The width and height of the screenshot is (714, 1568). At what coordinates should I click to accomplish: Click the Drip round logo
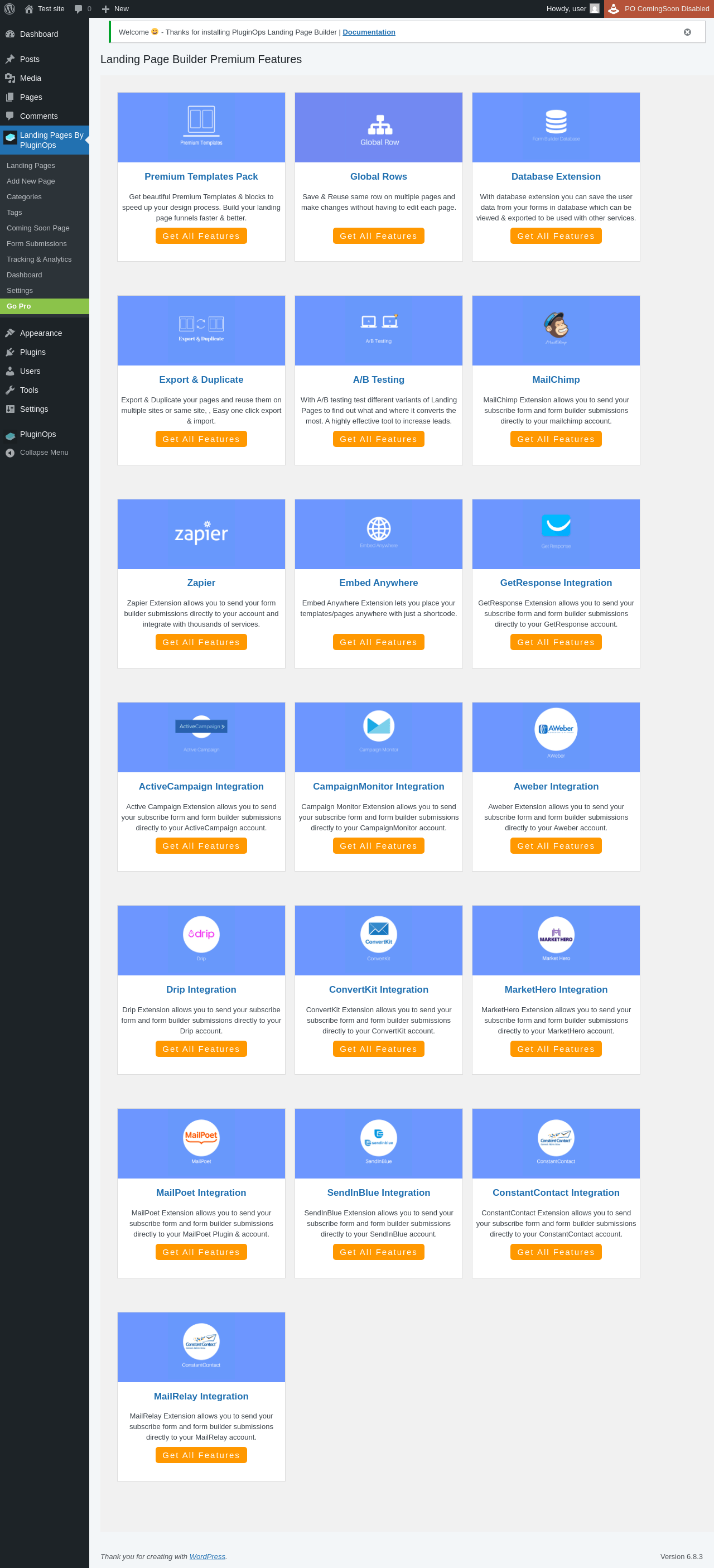coord(201,934)
